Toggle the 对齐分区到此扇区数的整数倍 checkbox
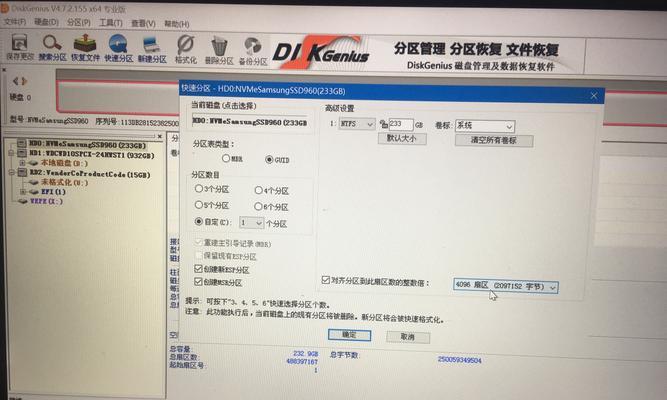The image size is (667, 400). (x=326, y=280)
